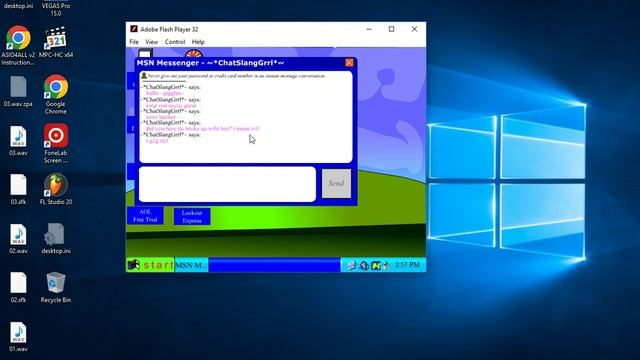Click the Adobe Flash Player title bar icon
This screenshot has width=640, height=360.
133,29
